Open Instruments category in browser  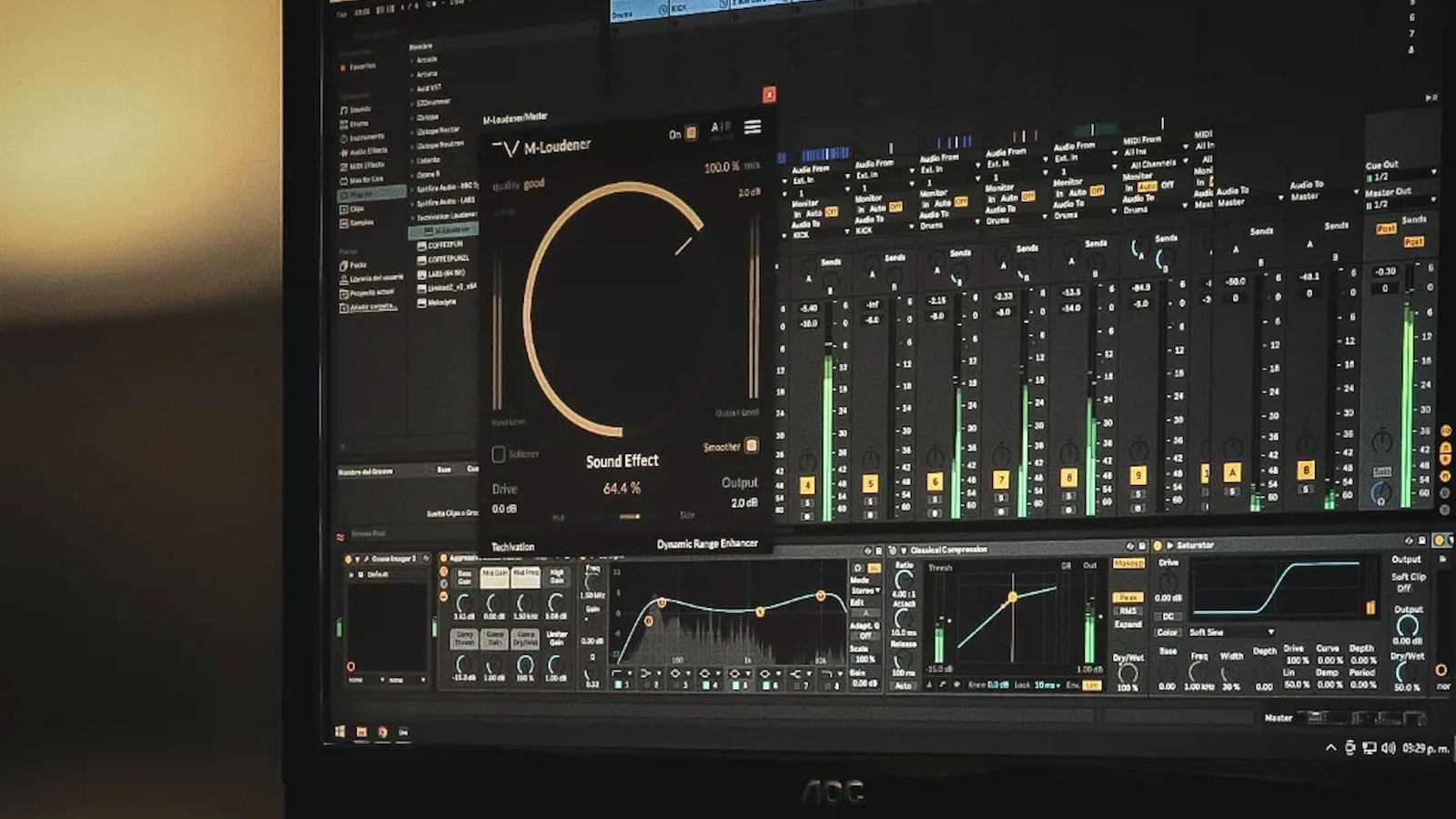(x=362, y=137)
